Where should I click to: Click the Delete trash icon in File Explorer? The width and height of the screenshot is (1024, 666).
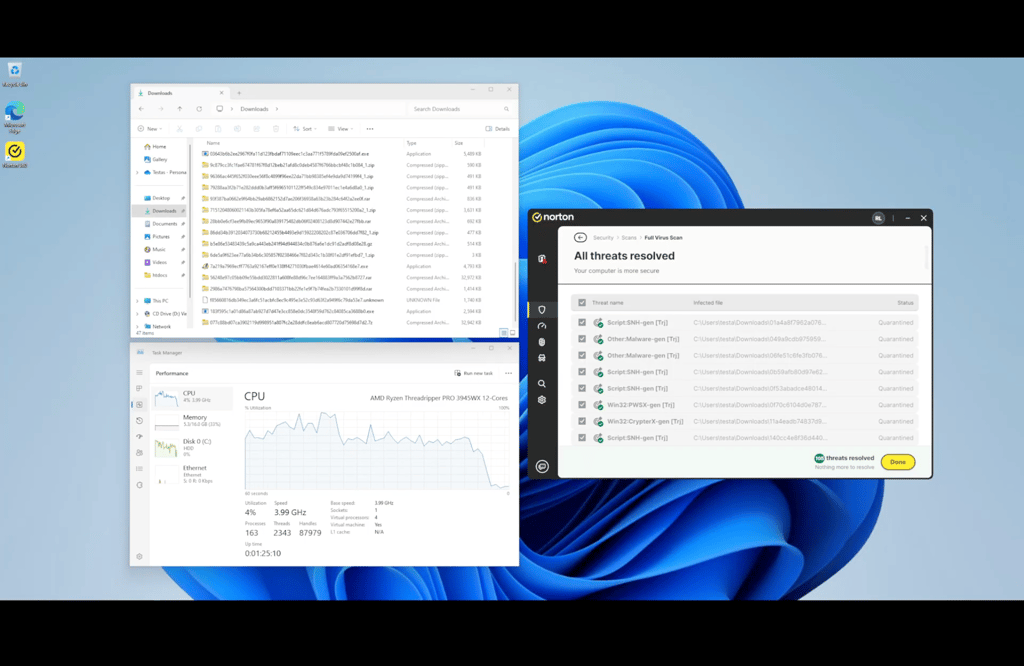pos(276,129)
